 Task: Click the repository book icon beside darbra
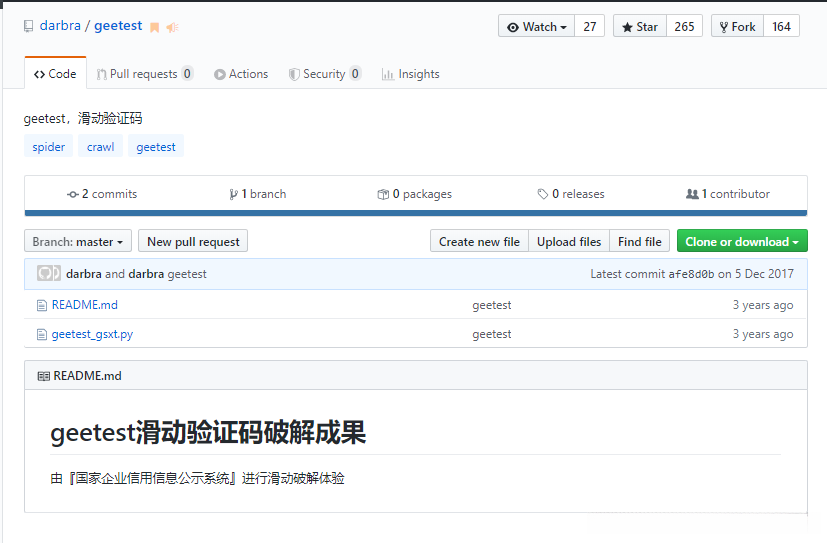coord(28,26)
